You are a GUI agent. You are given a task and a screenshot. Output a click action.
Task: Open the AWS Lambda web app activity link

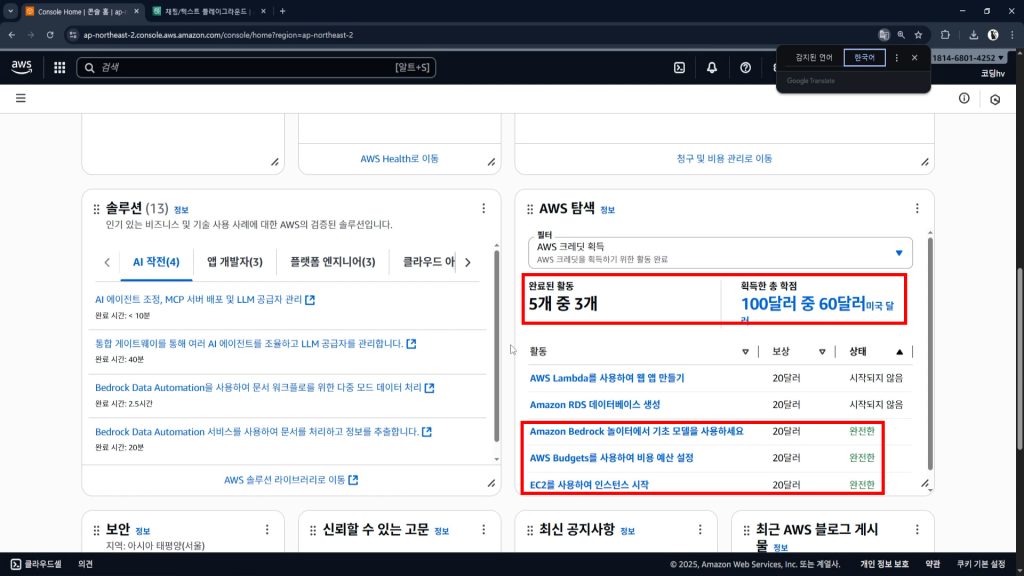[607, 378]
